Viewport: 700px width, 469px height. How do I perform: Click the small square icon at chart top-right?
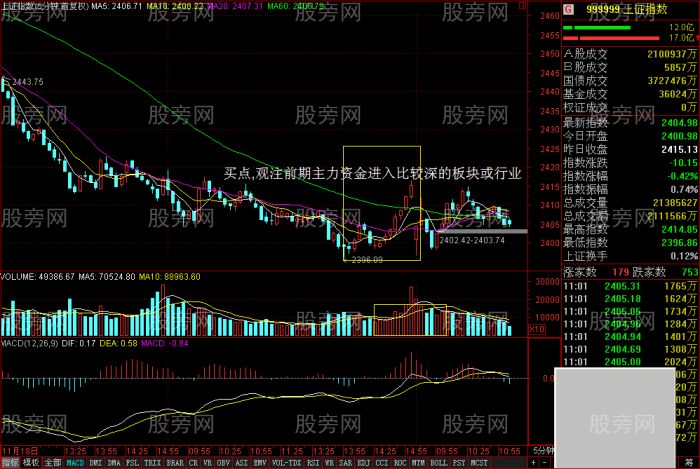click(x=522, y=6)
